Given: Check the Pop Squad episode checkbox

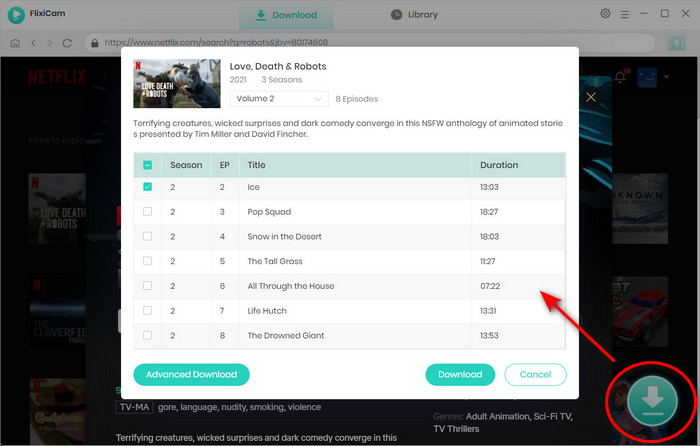Looking at the screenshot, I should point(147,212).
